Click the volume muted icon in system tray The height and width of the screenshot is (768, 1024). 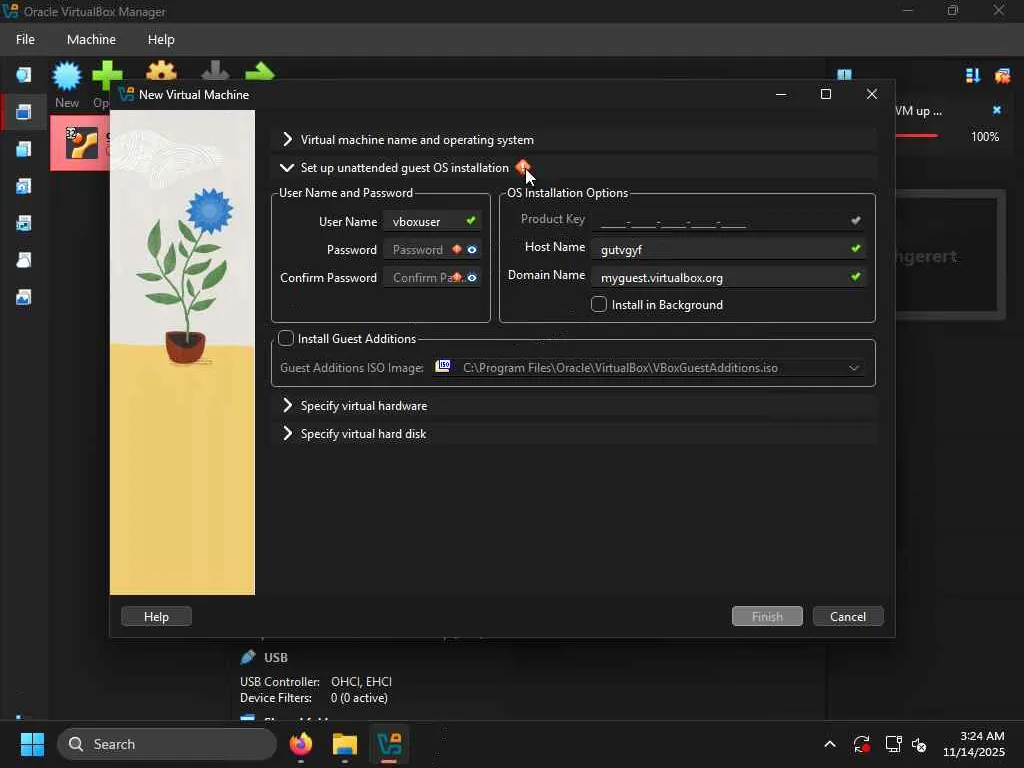tap(919, 744)
